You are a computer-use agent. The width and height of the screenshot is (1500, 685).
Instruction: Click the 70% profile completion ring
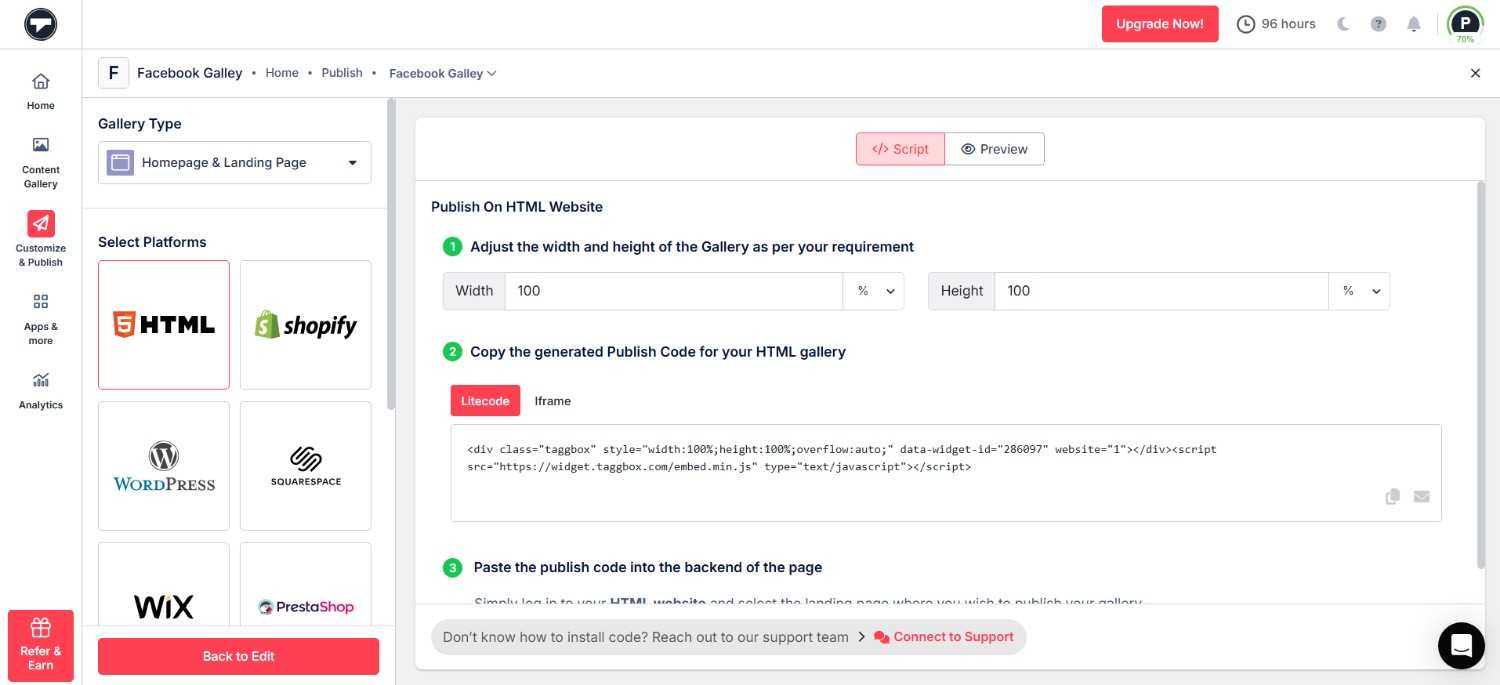pos(1464,23)
